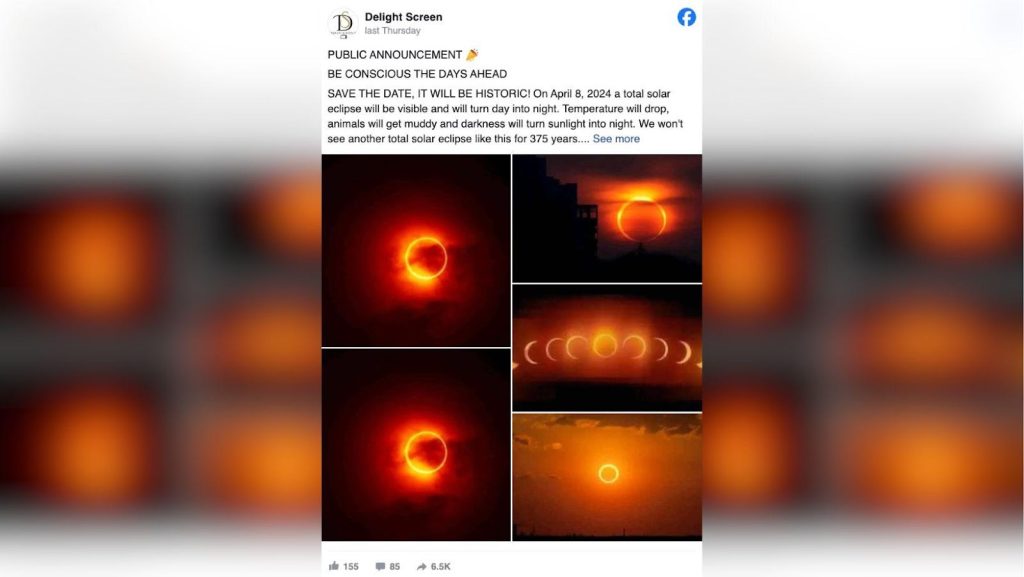
Task: Click the Facebook logo icon
Action: coord(686,18)
